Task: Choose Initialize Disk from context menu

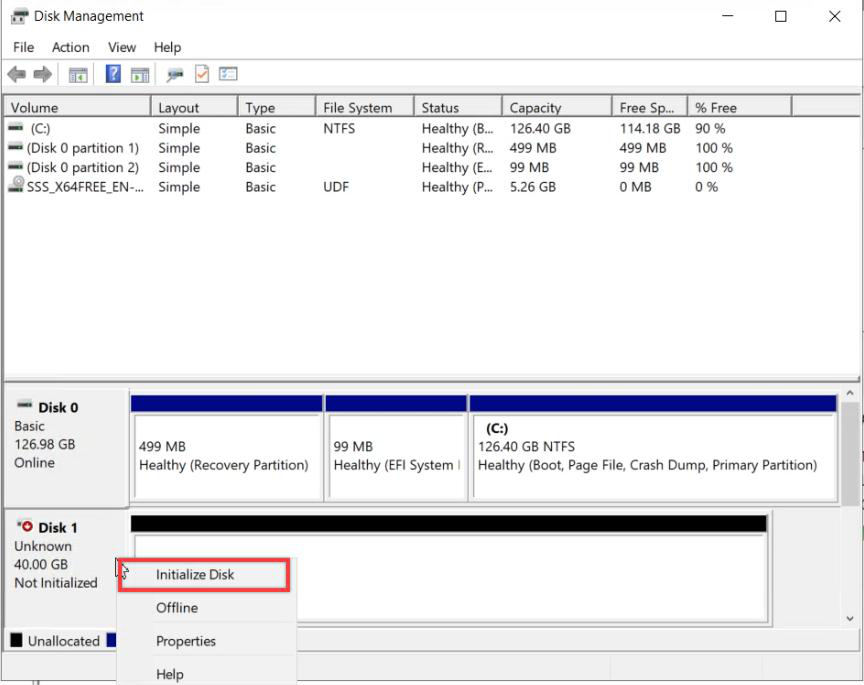Action: coord(204,575)
